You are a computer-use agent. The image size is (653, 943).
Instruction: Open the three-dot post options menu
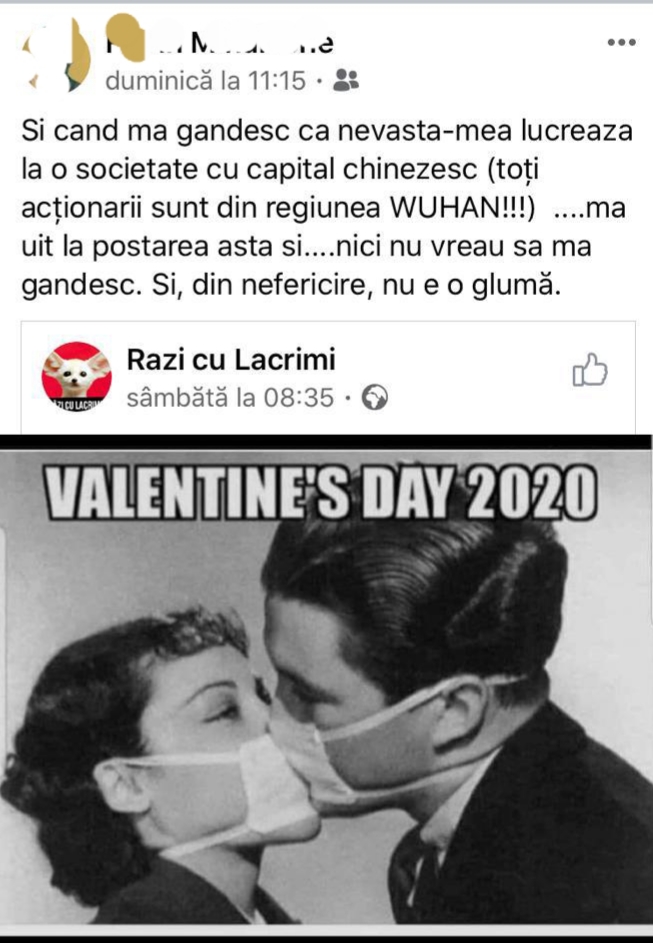pyautogui.click(x=622, y=42)
